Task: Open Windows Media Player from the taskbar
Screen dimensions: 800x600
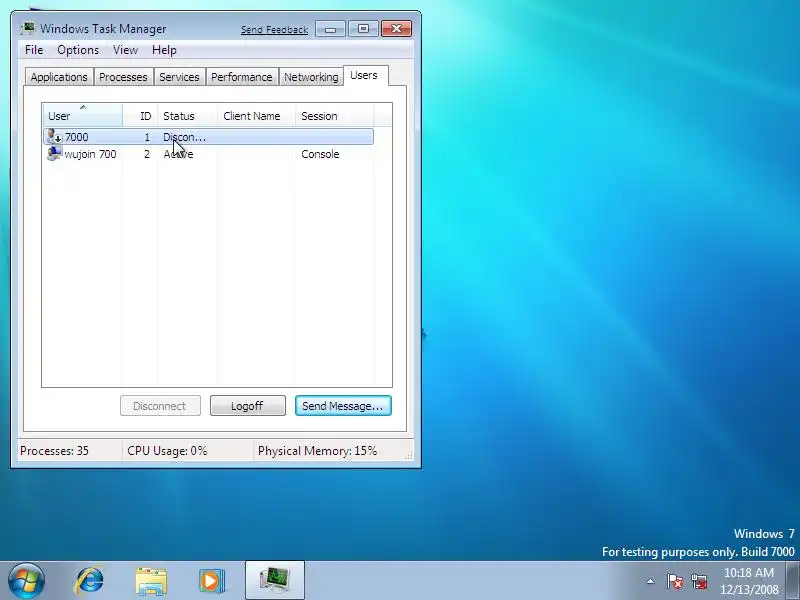Action: [x=212, y=581]
